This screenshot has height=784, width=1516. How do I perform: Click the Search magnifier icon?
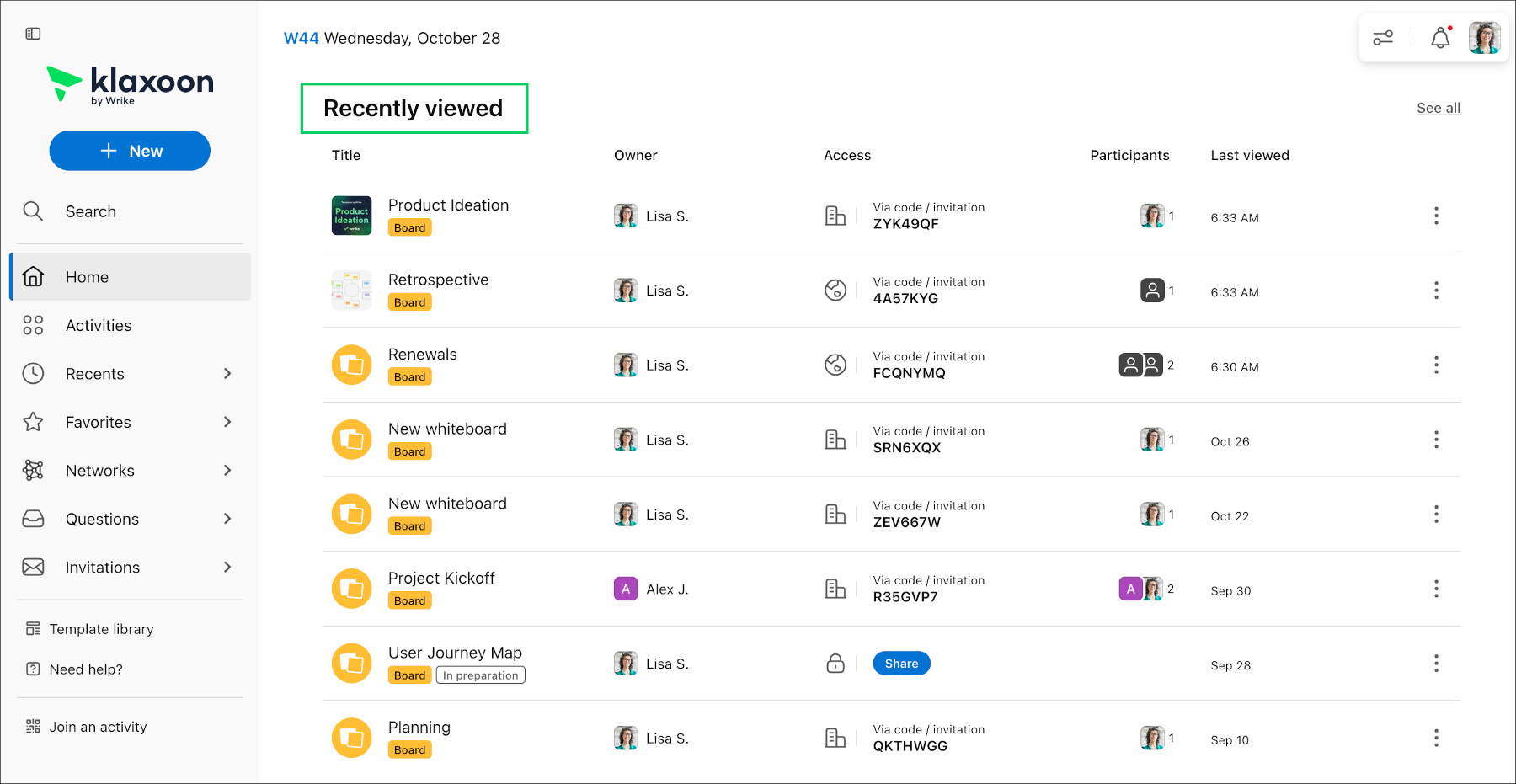pos(33,211)
